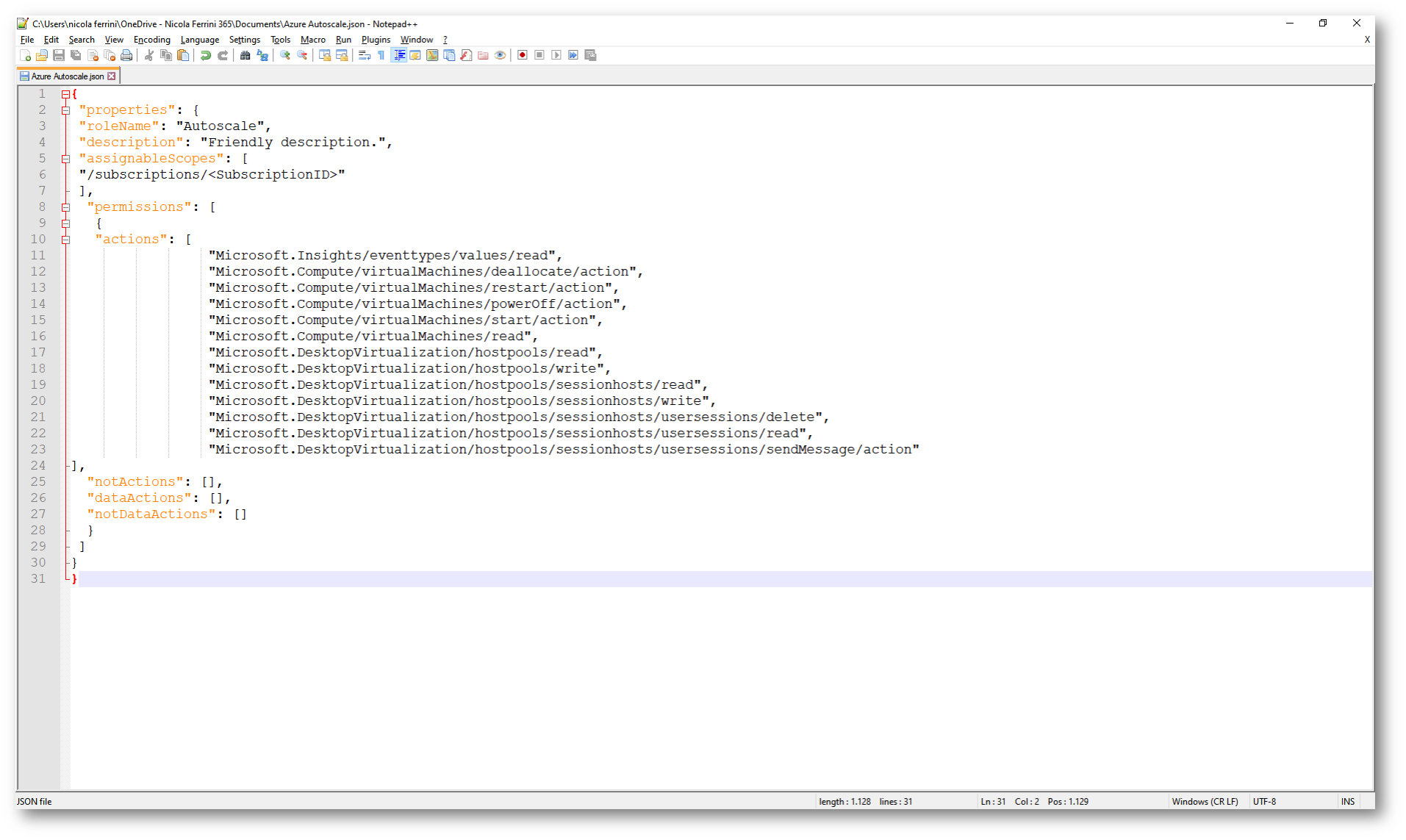Click the Open file folder icon

(x=42, y=55)
